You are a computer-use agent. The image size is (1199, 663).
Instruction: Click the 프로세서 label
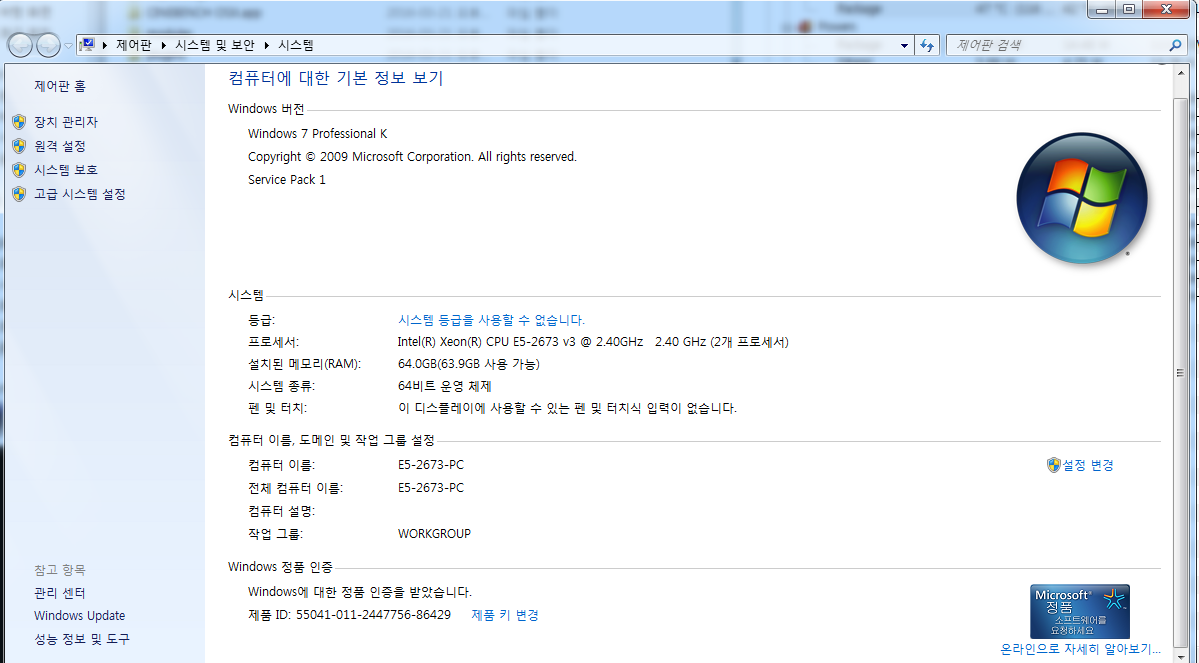pos(273,342)
